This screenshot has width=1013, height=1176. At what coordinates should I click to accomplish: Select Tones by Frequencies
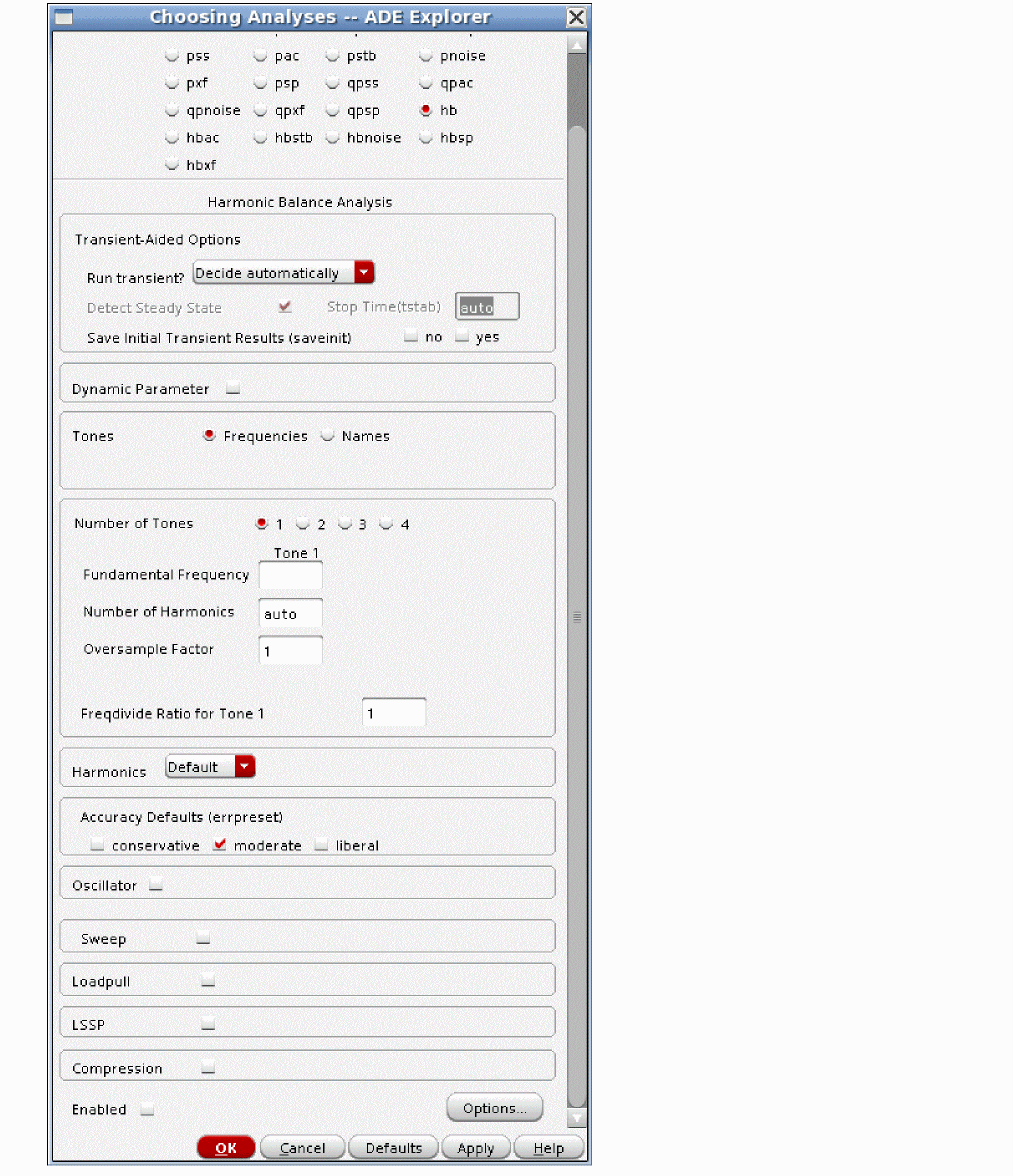209,436
